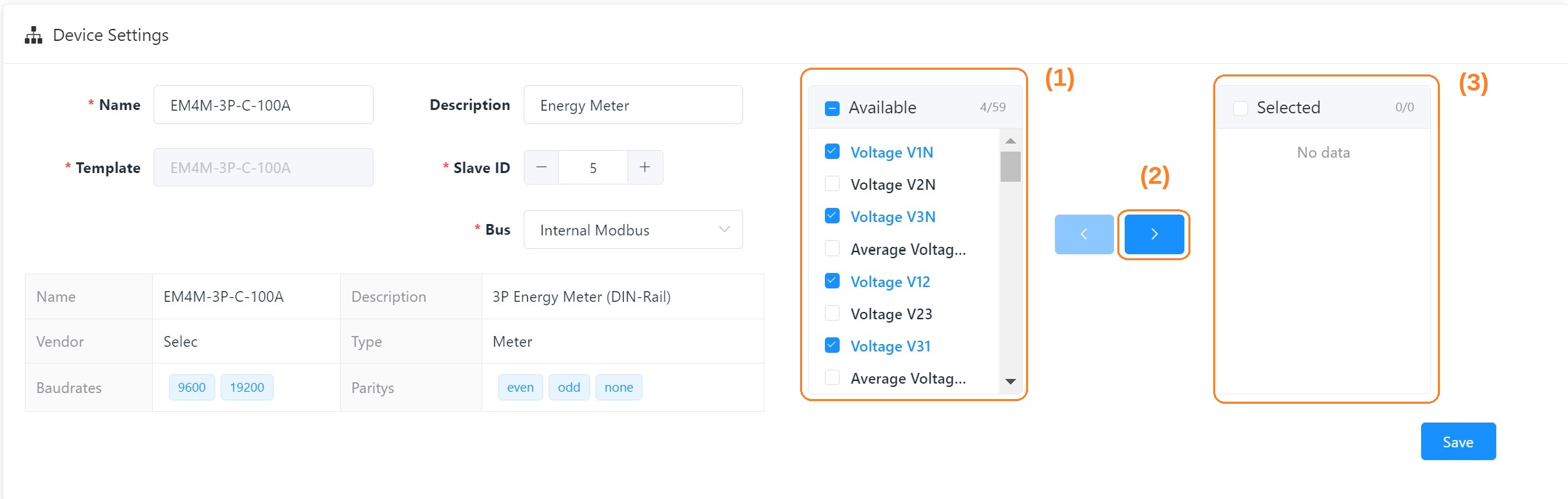Increase Slave ID with plus button
Image resolution: width=1568 pixels, height=499 pixels.
(x=645, y=167)
